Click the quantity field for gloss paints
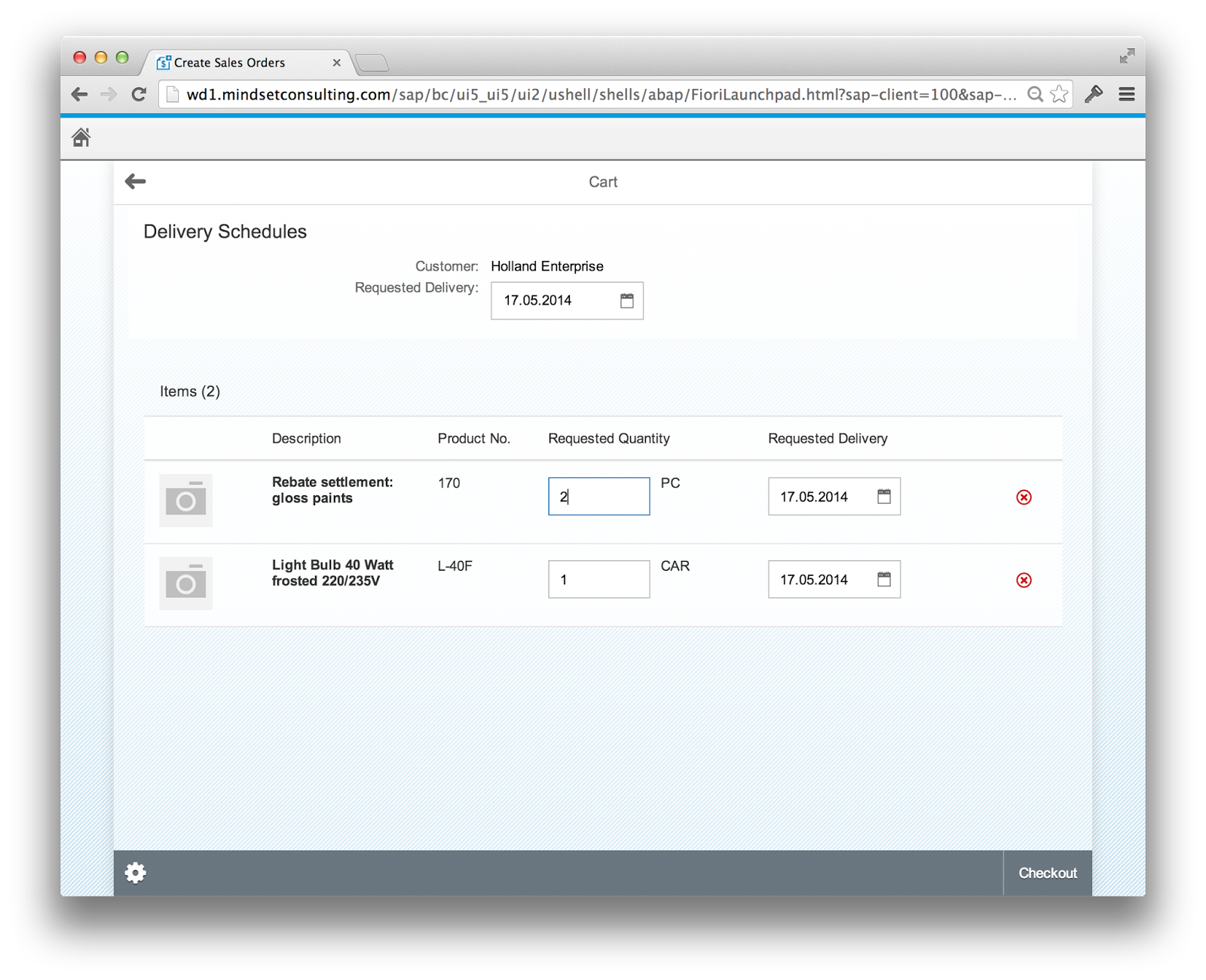Image resolution: width=1206 pixels, height=980 pixels. point(598,496)
